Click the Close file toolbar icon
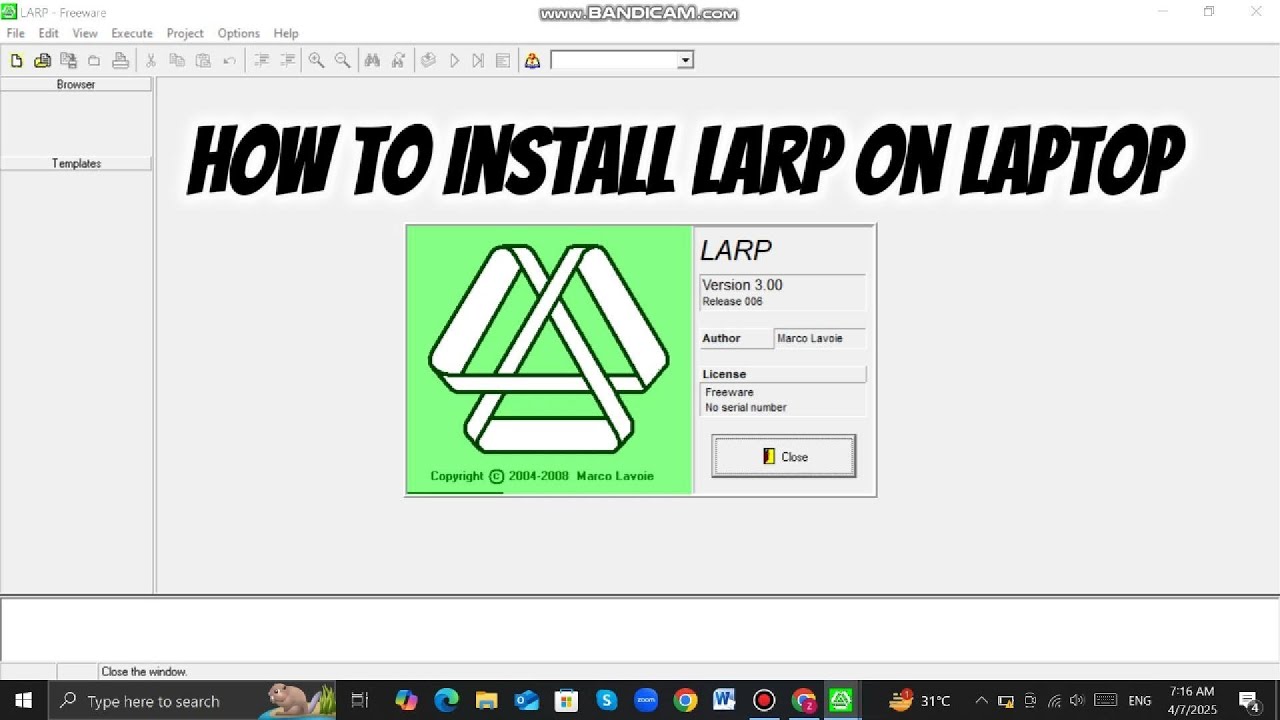Viewport: 1280px width, 720px height. click(x=94, y=61)
